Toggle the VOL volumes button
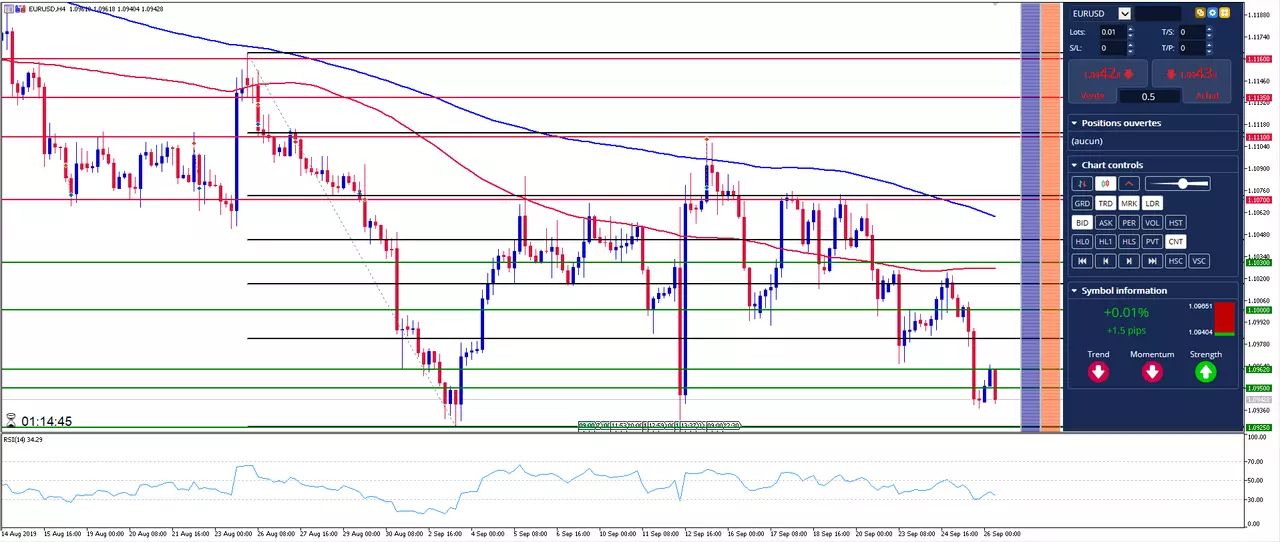Image resolution: width=1280 pixels, height=542 pixels. pyautogui.click(x=1152, y=223)
